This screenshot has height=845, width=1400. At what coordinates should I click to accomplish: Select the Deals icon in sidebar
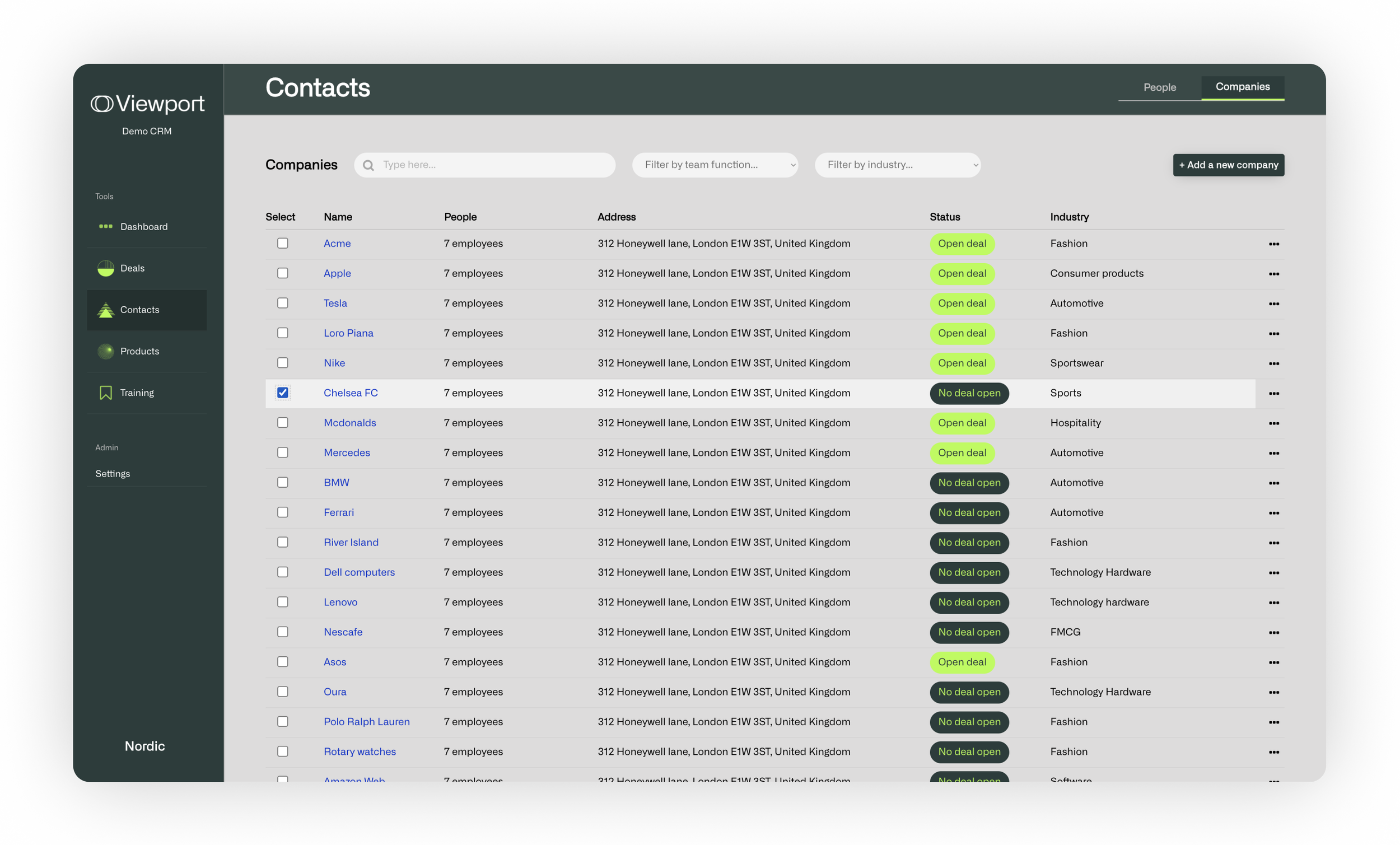click(106, 268)
